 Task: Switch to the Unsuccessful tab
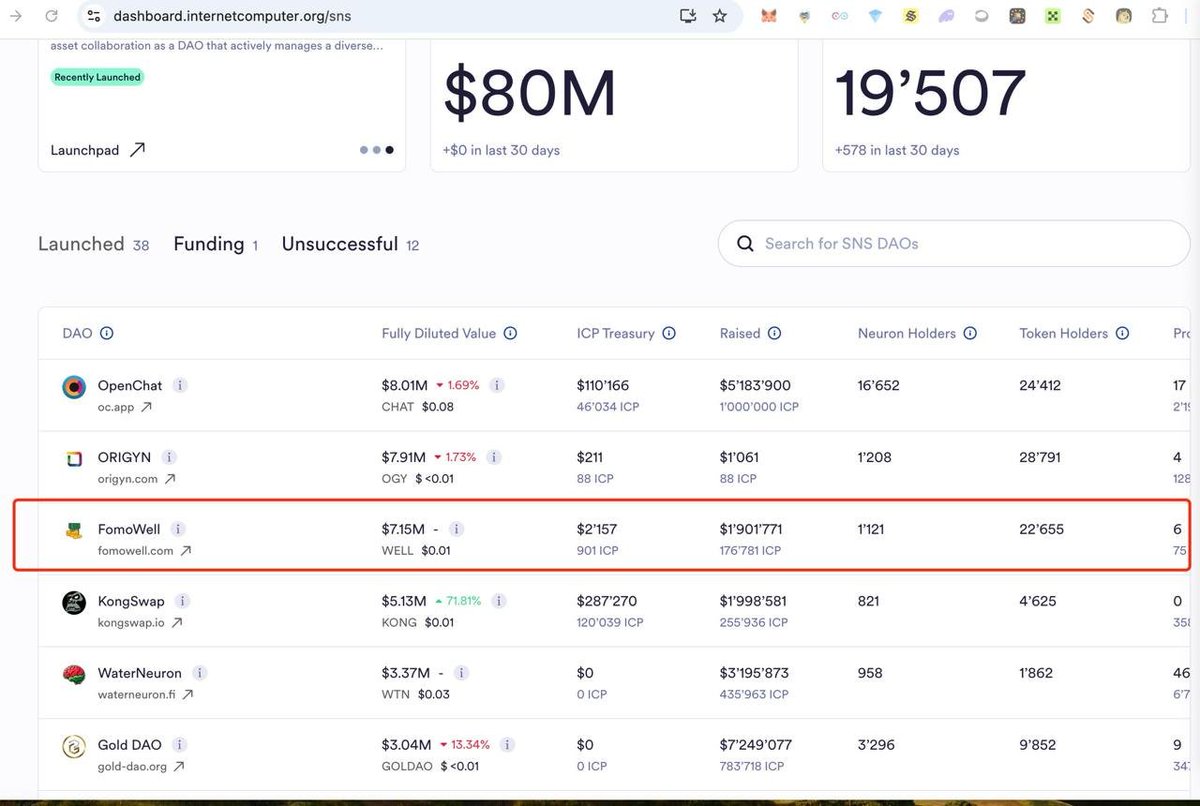click(x=350, y=244)
